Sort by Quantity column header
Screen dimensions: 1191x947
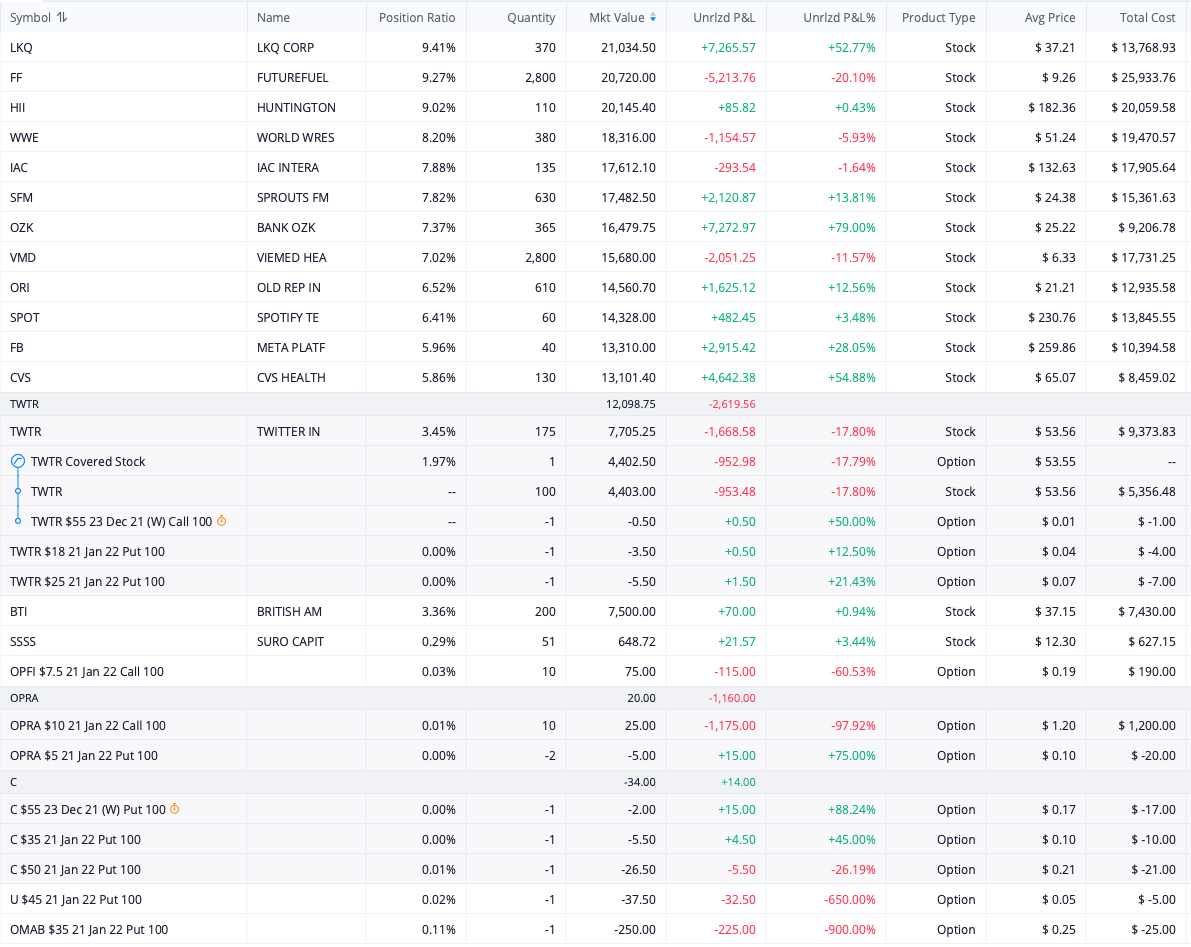point(531,17)
